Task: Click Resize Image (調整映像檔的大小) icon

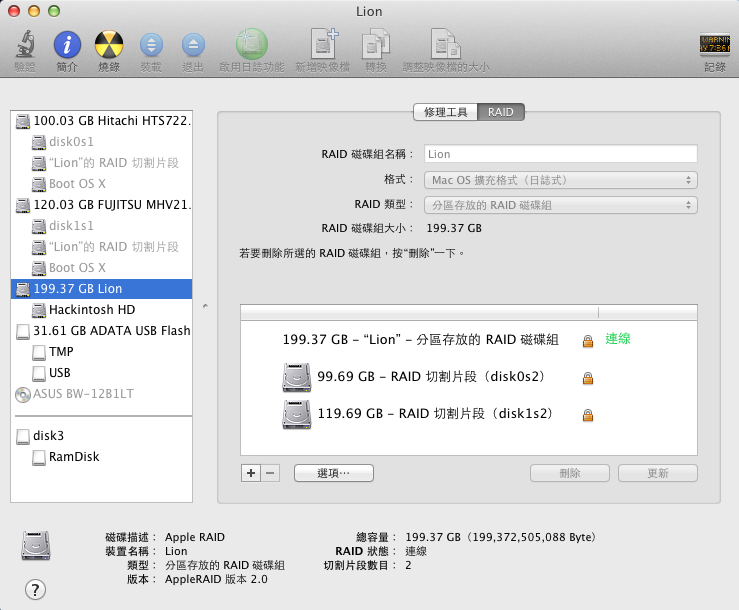Action: 445,44
